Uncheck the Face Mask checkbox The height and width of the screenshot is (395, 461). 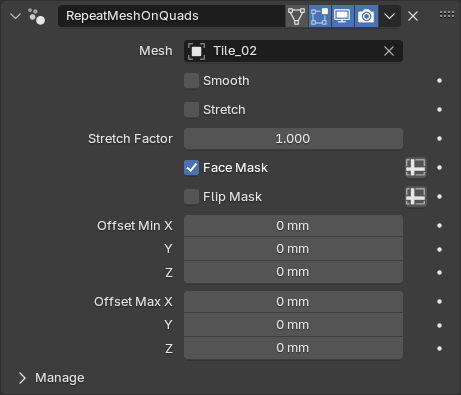(191, 168)
